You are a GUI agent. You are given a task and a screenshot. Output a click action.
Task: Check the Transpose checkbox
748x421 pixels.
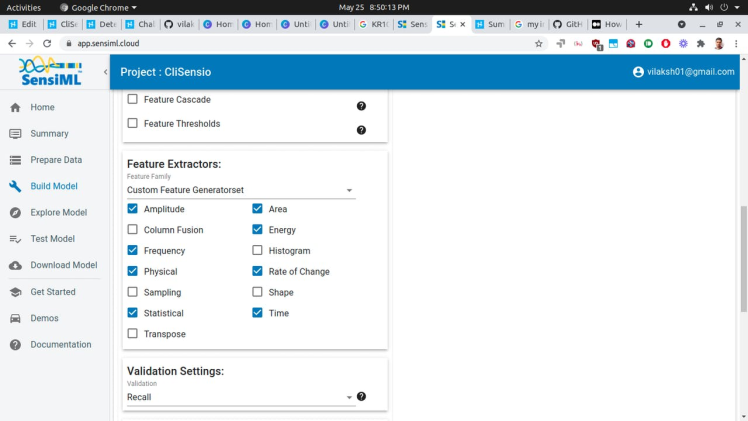tap(133, 334)
